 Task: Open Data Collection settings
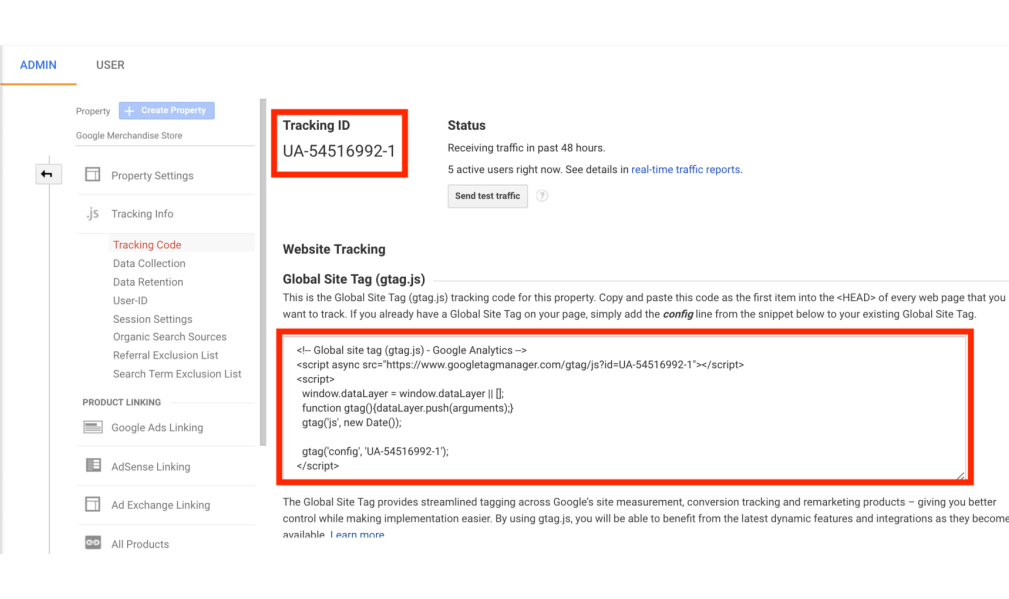(149, 263)
